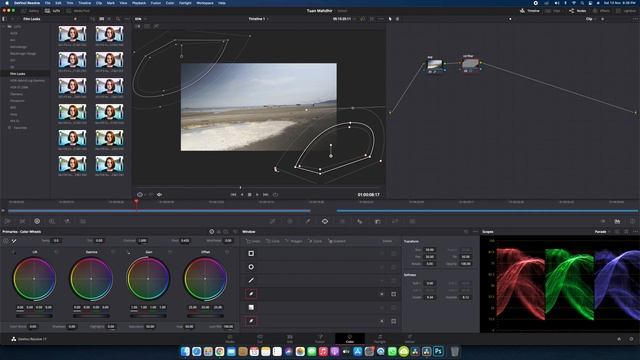The width and height of the screenshot is (640, 360).
Task: Toggle invert on the last Curve window
Action: tap(382, 321)
